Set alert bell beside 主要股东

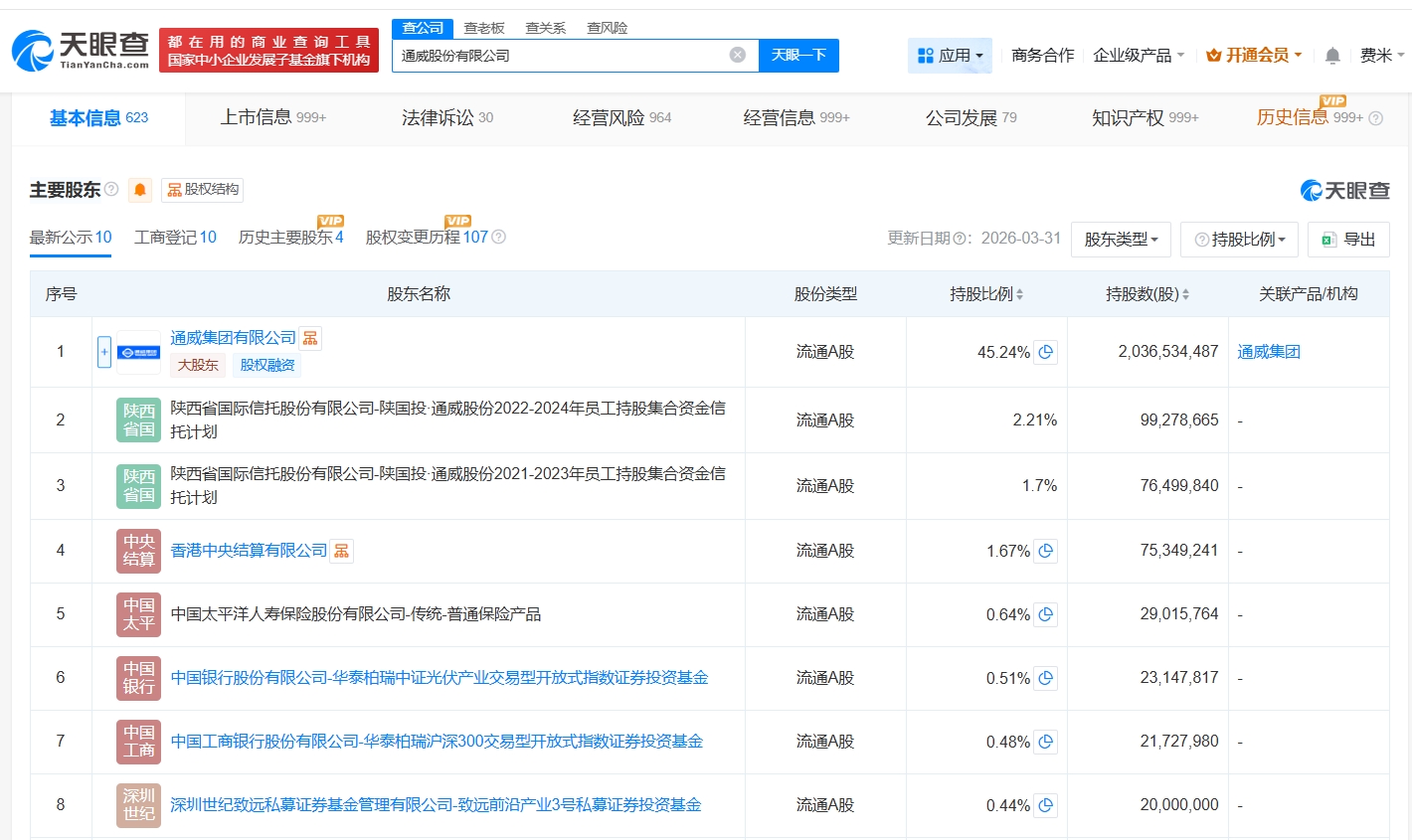coord(140,190)
